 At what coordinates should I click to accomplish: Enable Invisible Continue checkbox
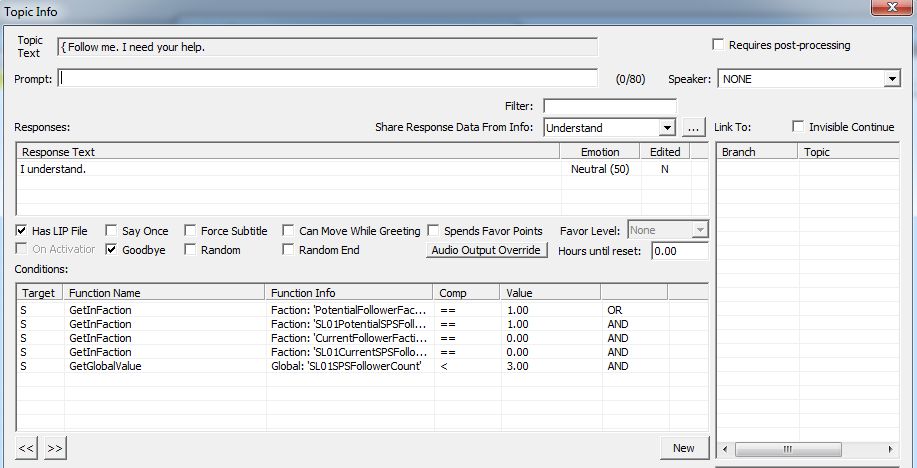point(798,126)
